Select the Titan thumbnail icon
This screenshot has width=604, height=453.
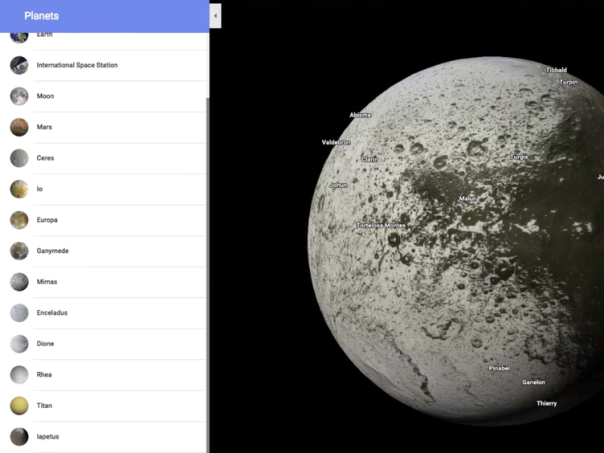tap(19, 405)
